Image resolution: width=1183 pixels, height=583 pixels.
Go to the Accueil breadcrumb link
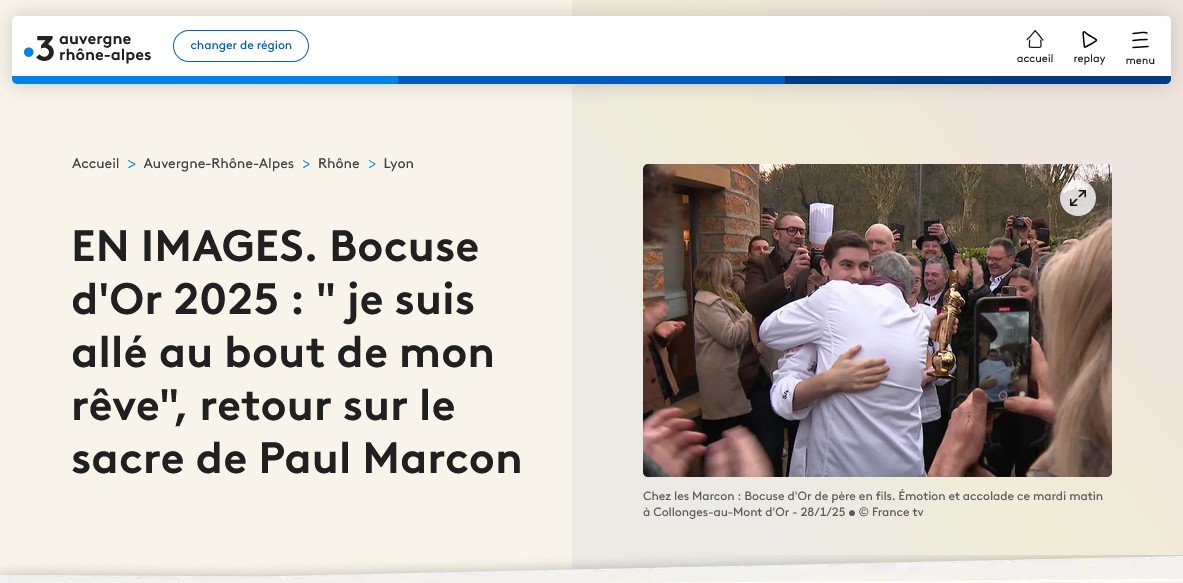click(x=95, y=164)
